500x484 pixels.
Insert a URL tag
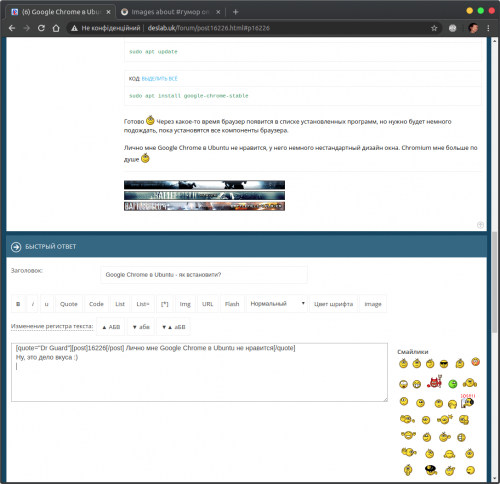point(208,304)
